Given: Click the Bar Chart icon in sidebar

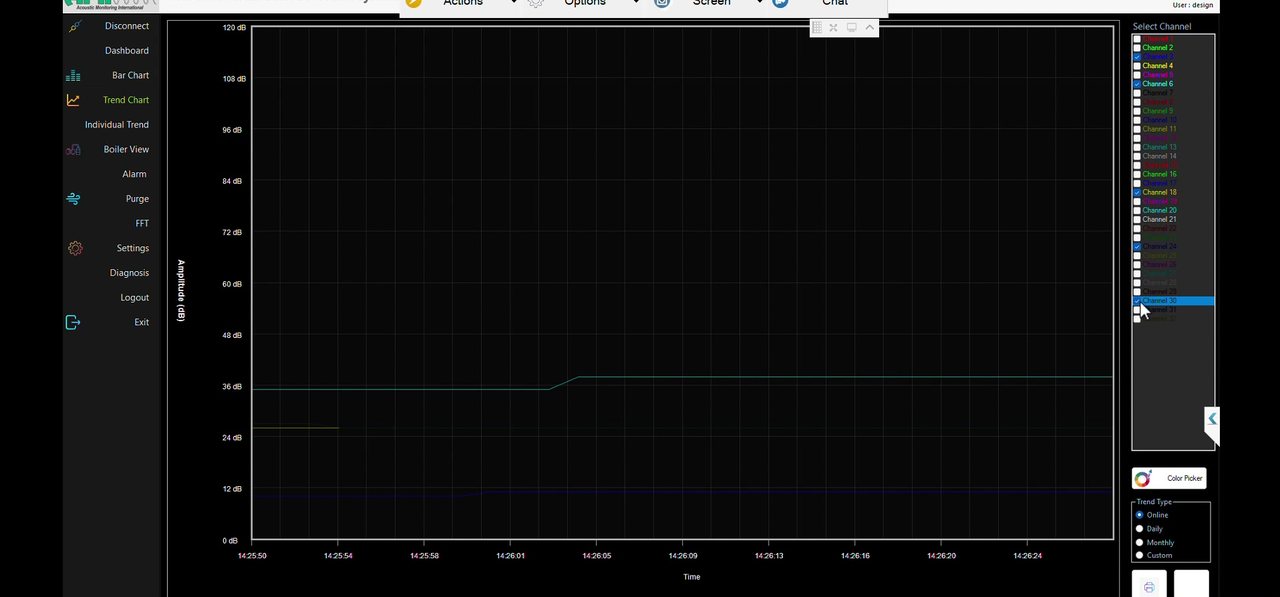Looking at the screenshot, I should point(73,76).
